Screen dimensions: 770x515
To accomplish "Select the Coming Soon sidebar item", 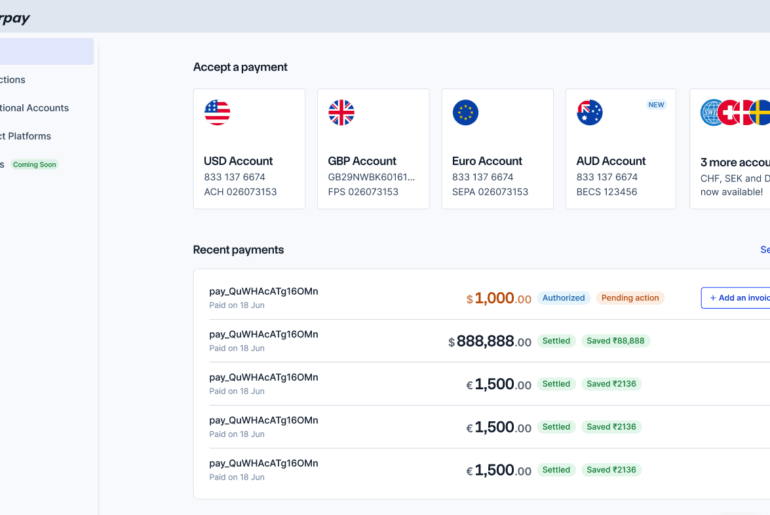I will [x=33, y=164].
